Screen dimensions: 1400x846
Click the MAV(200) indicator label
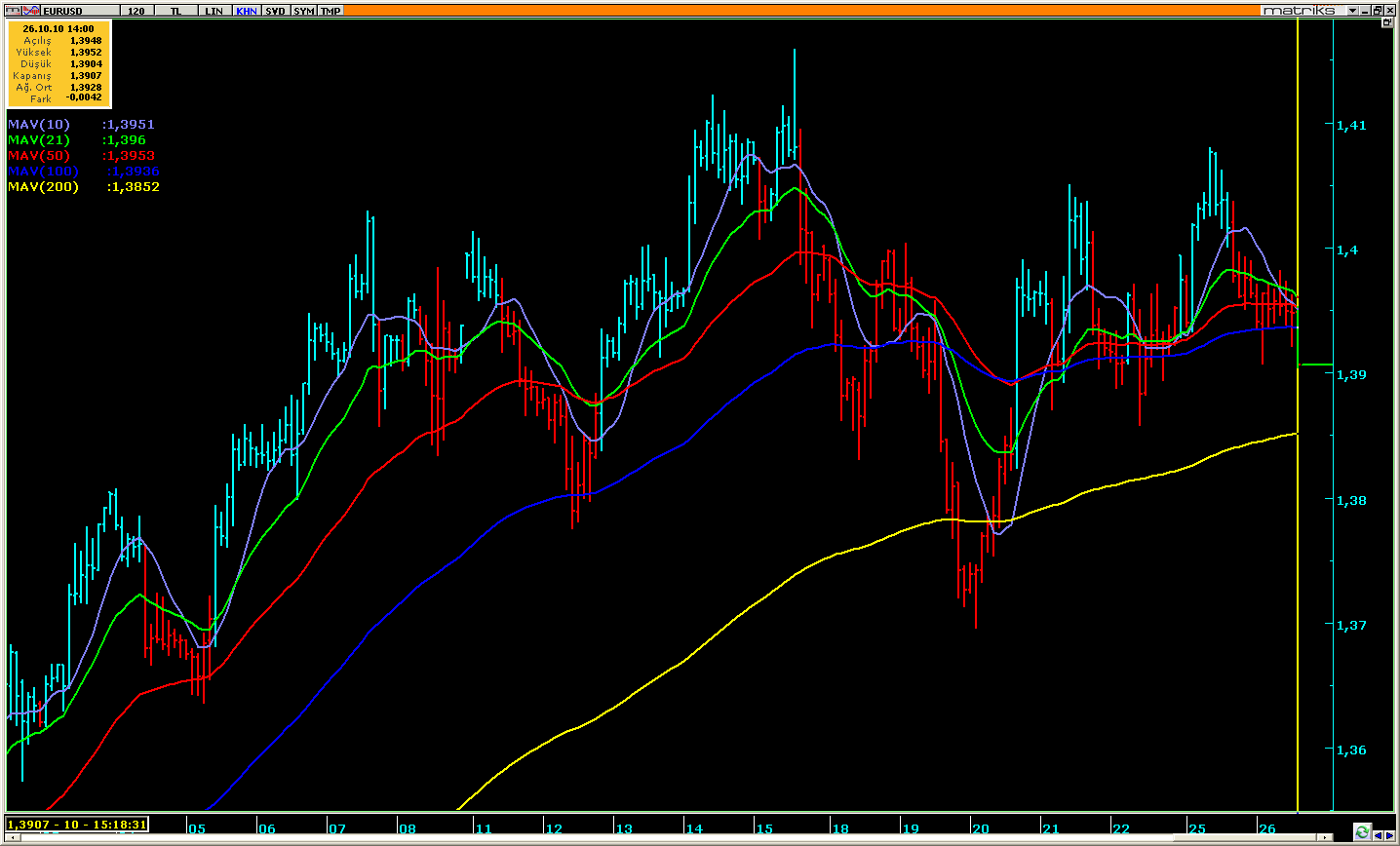43,186
